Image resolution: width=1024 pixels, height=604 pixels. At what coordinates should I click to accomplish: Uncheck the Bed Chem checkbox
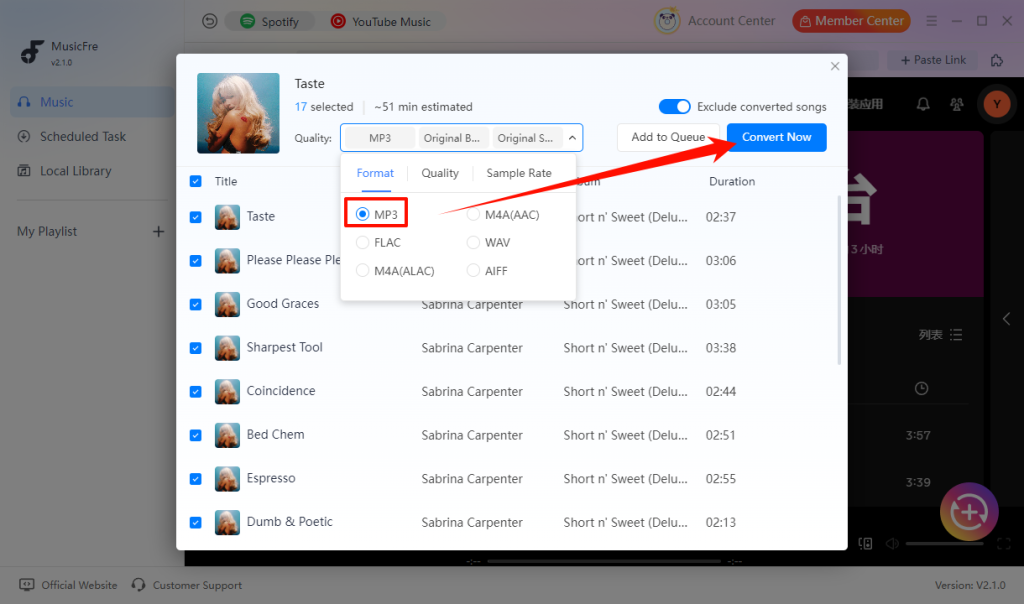(195, 435)
